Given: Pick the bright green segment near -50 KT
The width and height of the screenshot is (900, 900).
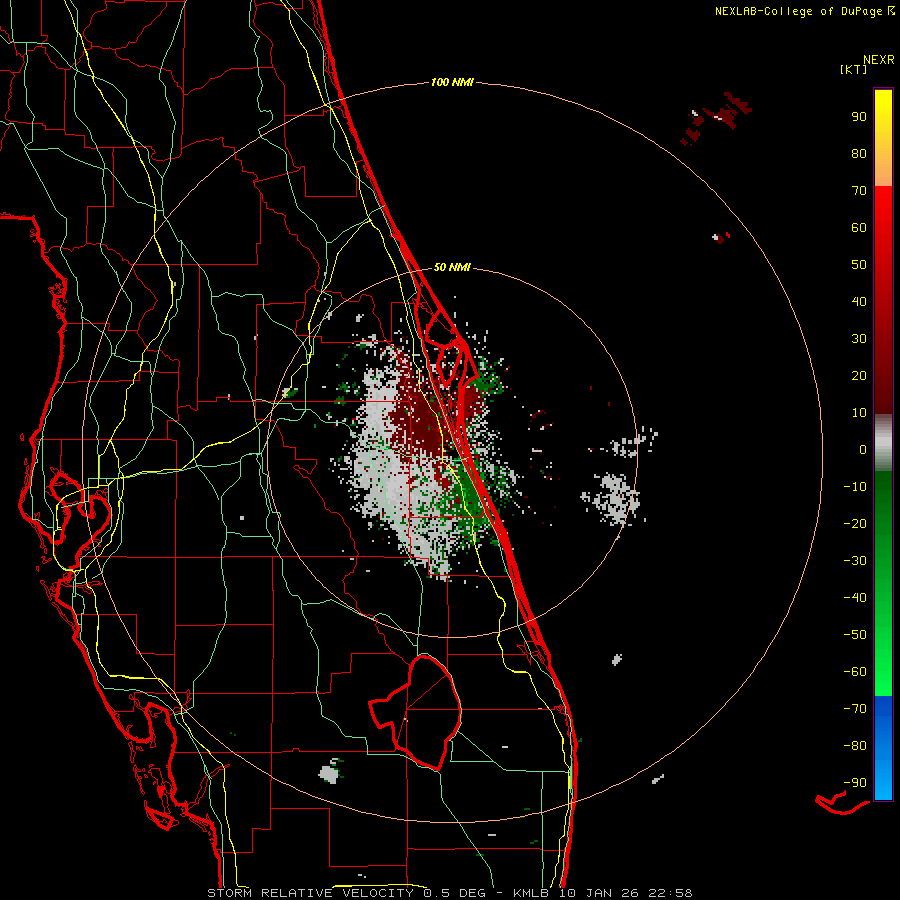Looking at the screenshot, I should tap(883, 635).
